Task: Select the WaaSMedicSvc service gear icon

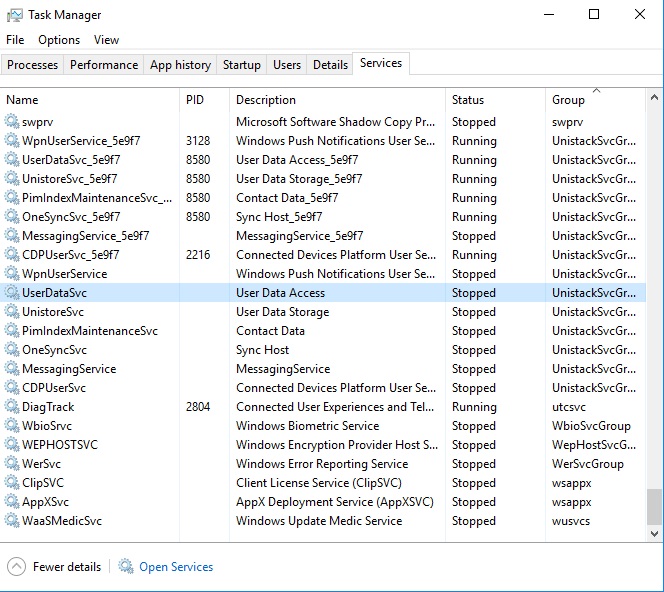Action: point(12,521)
